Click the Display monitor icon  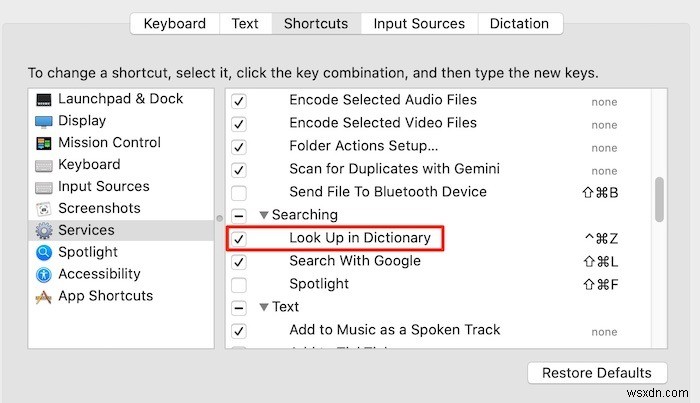pyautogui.click(x=44, y=121)
